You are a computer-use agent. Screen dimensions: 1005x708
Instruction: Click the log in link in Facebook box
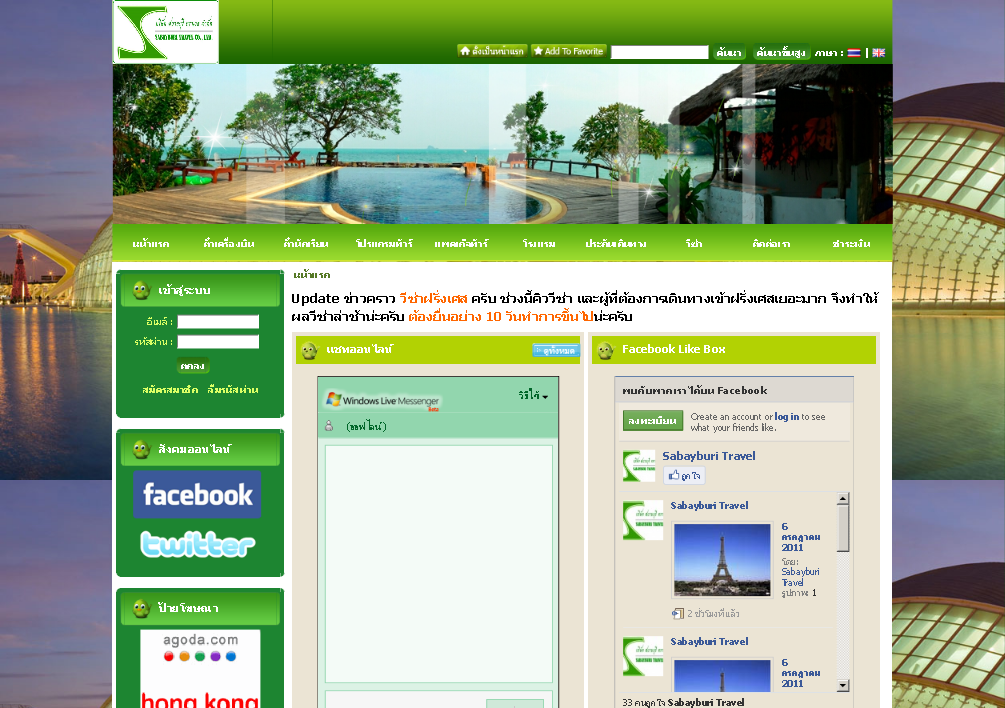[786, 416]
